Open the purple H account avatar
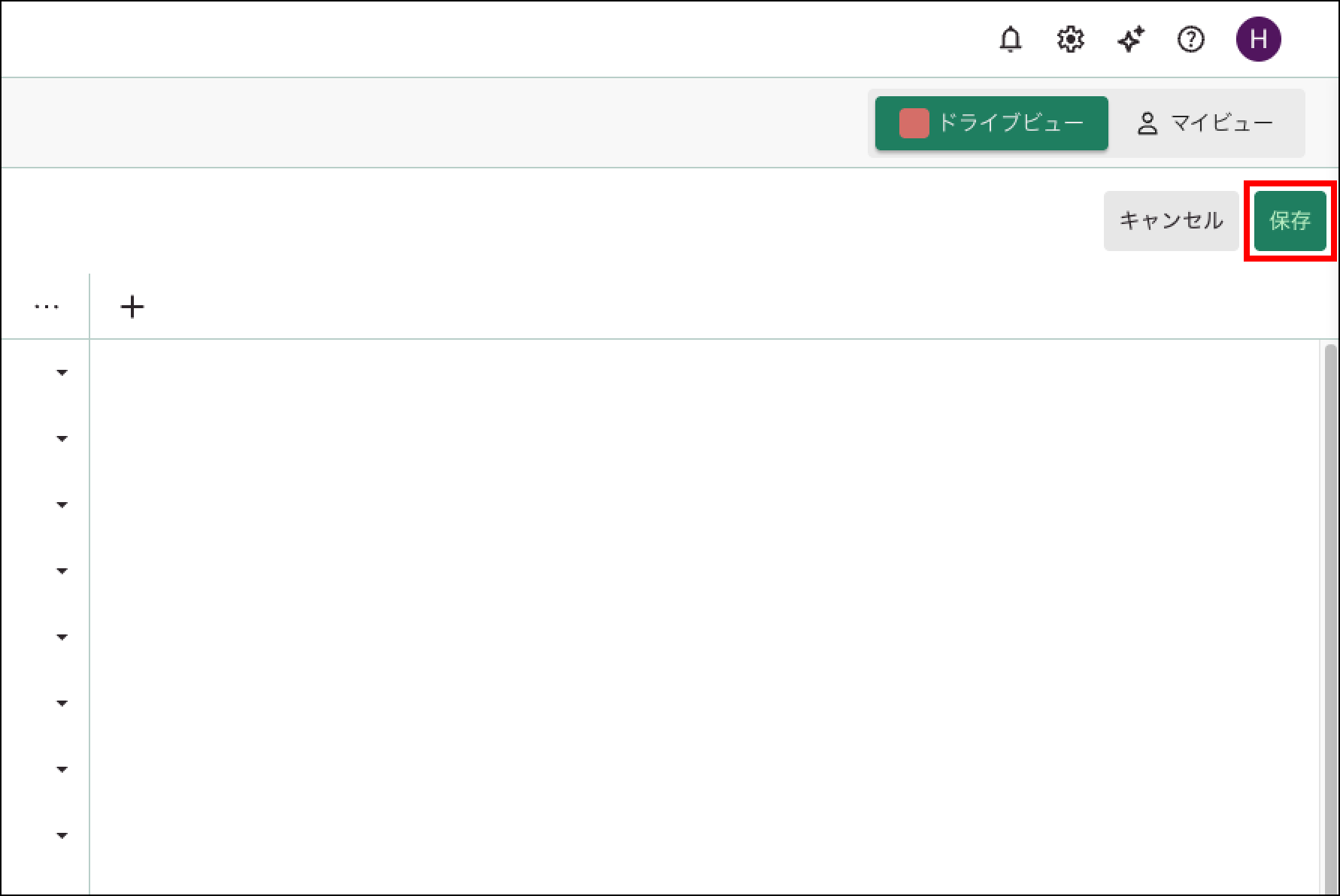Viewport: 1340px width, 896px height. (x=1258, y=39)
